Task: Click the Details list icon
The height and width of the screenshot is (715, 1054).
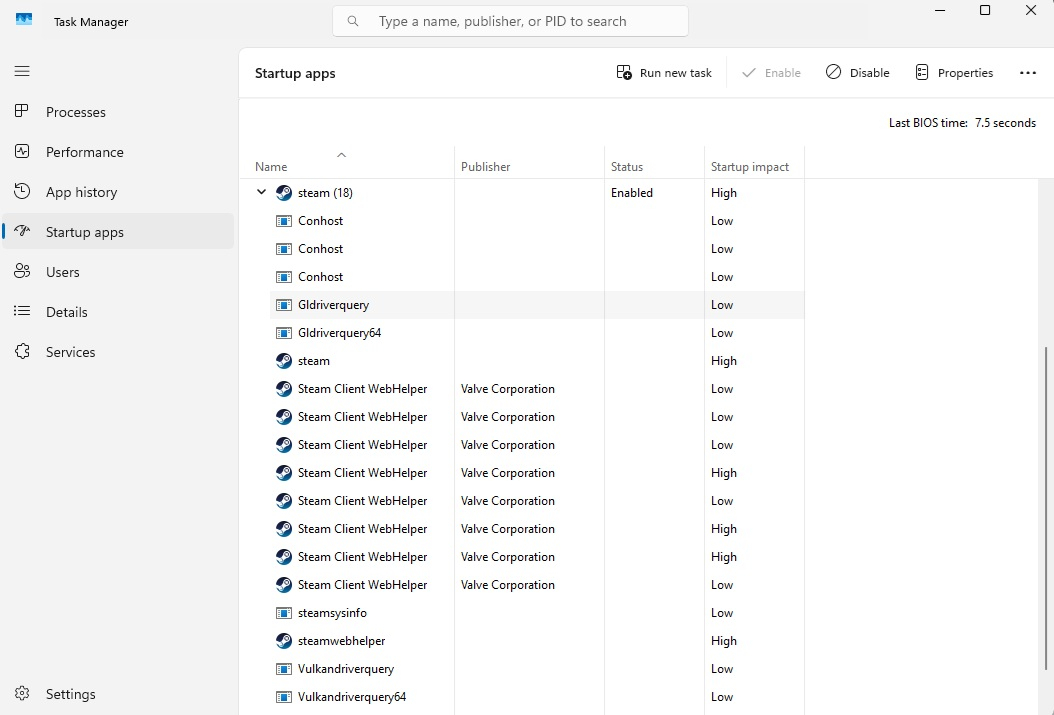Action: point(22,311)
